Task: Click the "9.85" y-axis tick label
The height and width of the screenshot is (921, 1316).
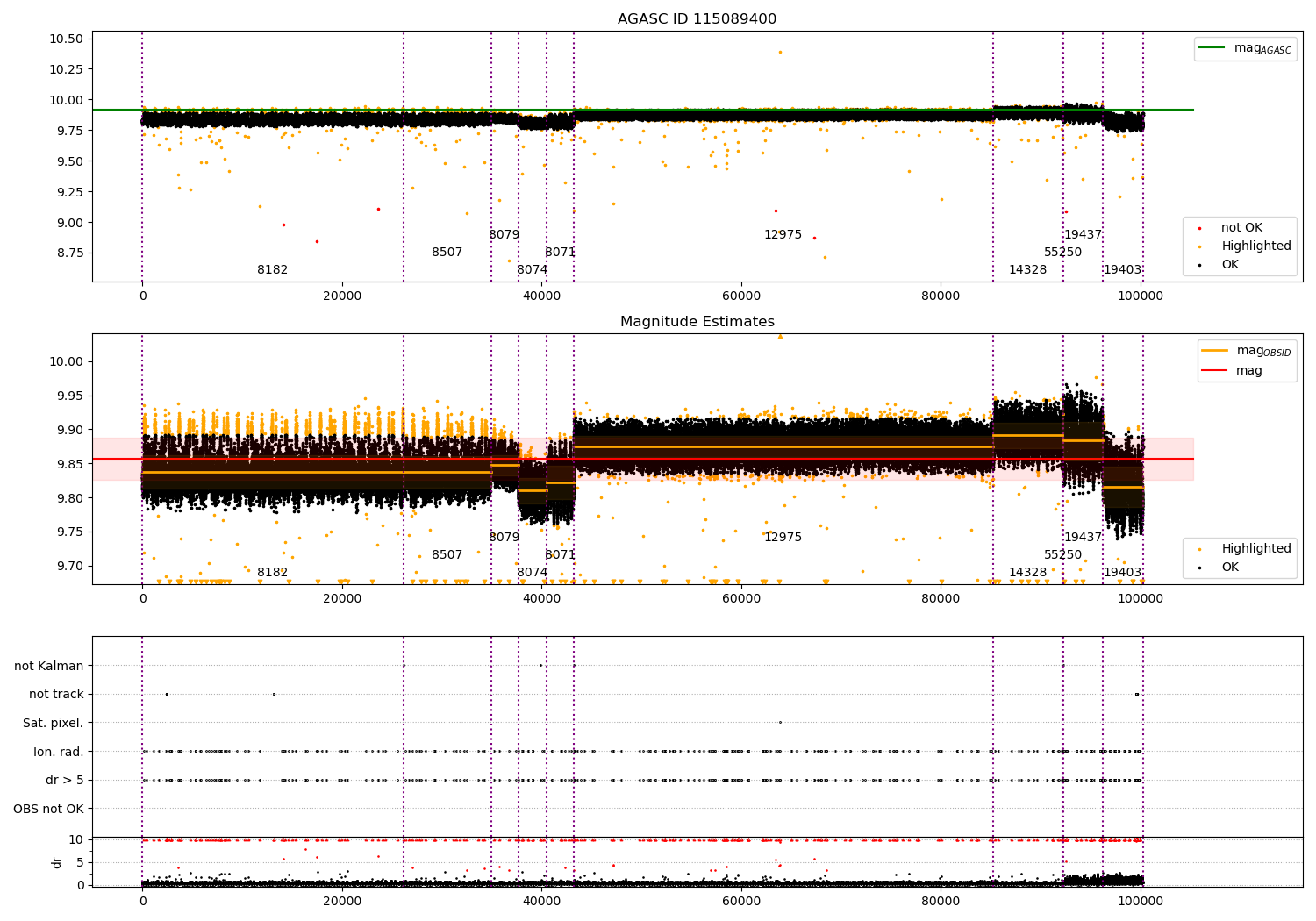Action: [69, 465]
